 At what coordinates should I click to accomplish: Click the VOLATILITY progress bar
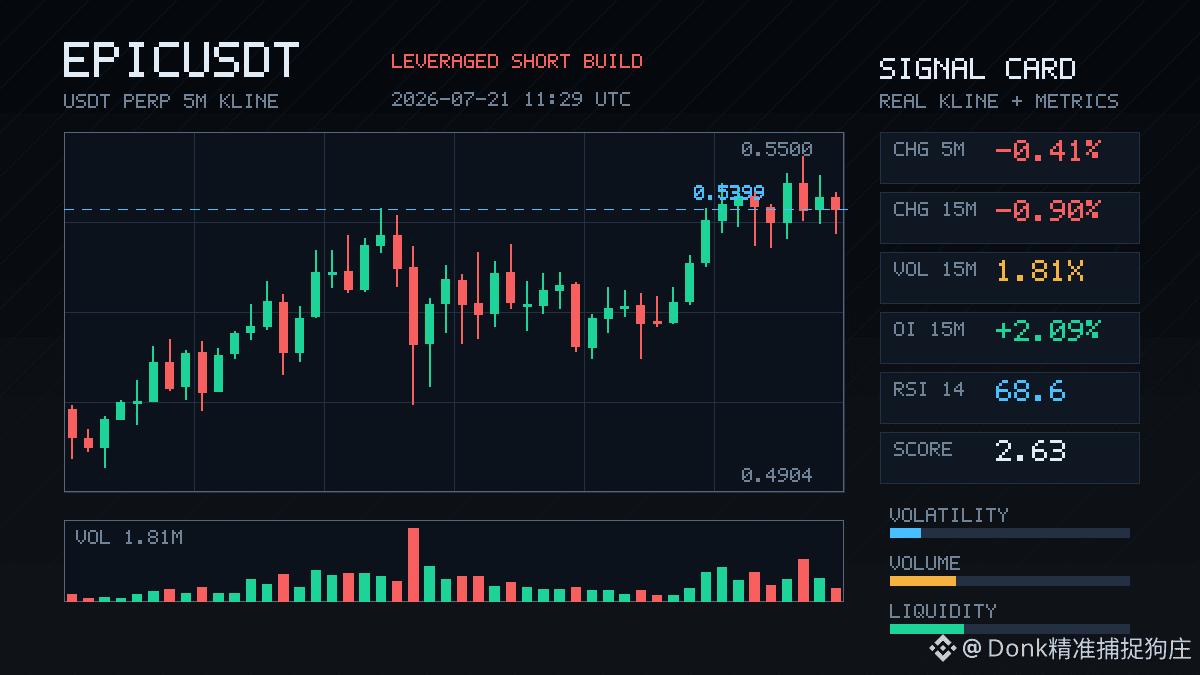pyautogui.click(x=1009, y=533)
